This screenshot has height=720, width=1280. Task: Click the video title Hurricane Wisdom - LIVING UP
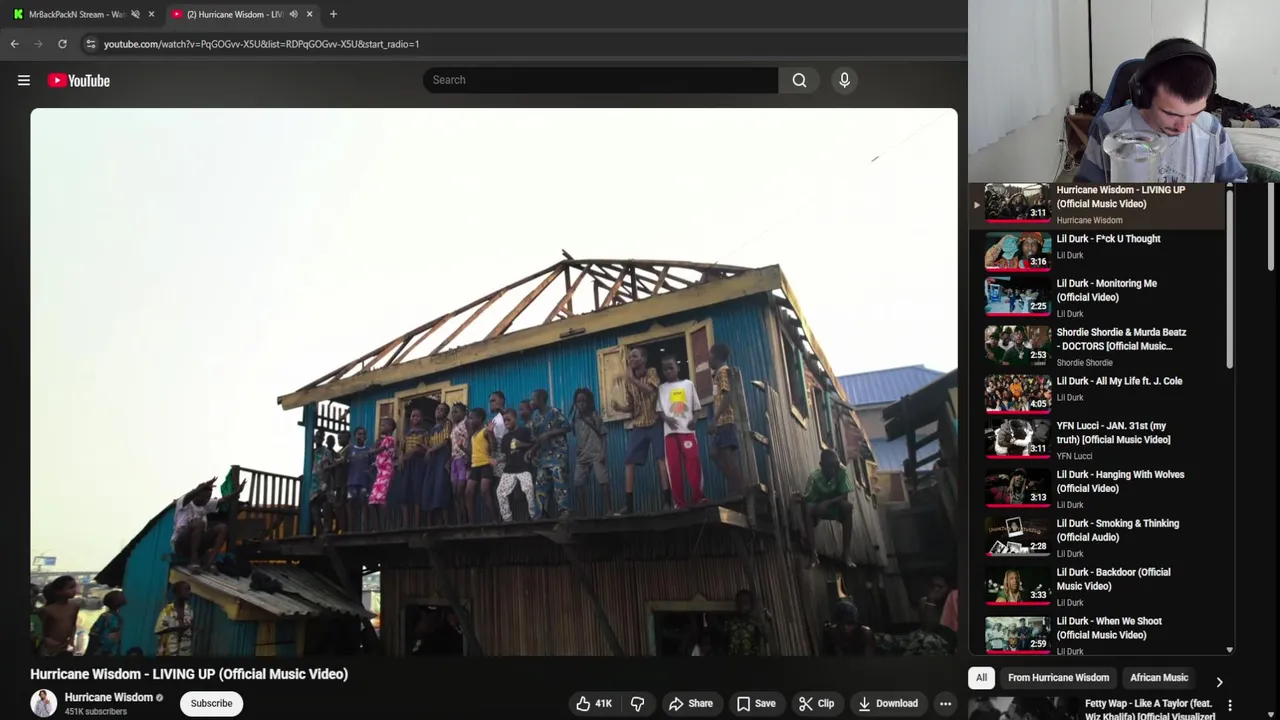[189, 674]
